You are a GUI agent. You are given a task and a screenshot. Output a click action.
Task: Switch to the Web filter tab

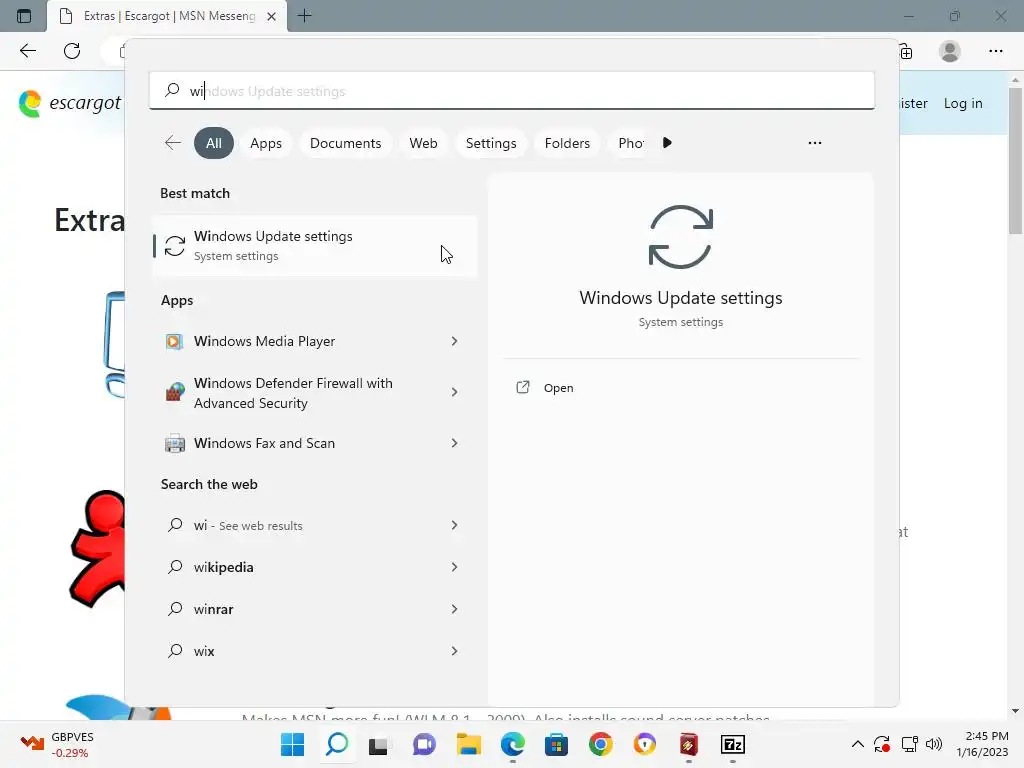(423, 143)
